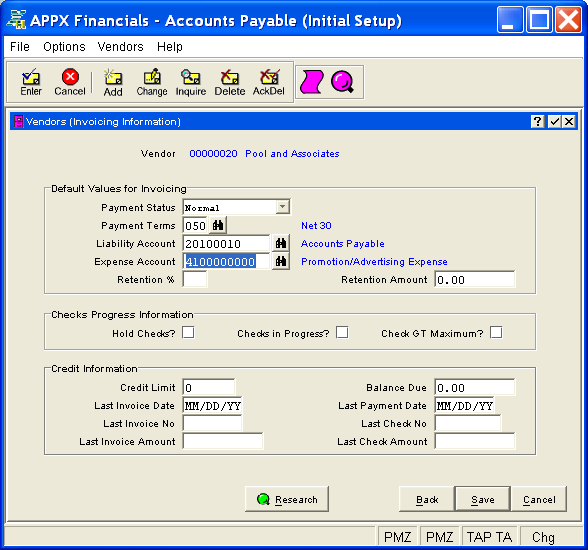
Task: Click the TAP TA status bar entry
Action: pyautogui.click(x=489, y=537)
